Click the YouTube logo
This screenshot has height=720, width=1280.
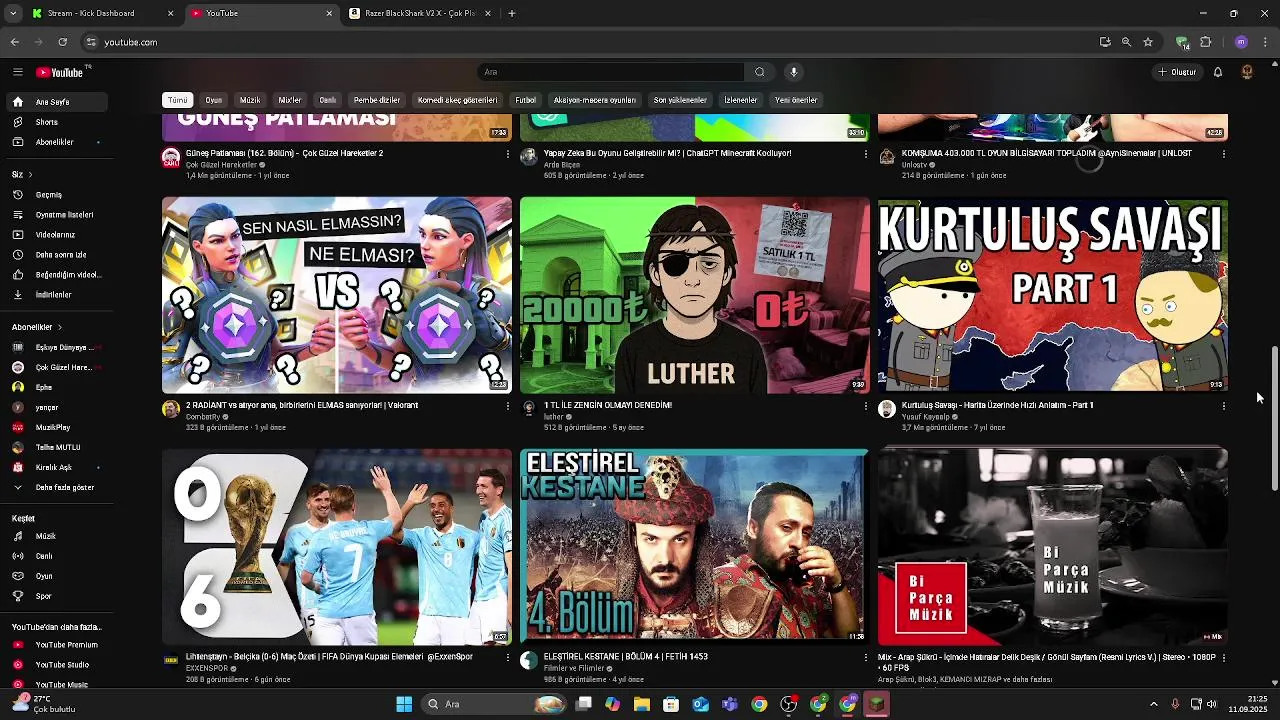(60, 72)
